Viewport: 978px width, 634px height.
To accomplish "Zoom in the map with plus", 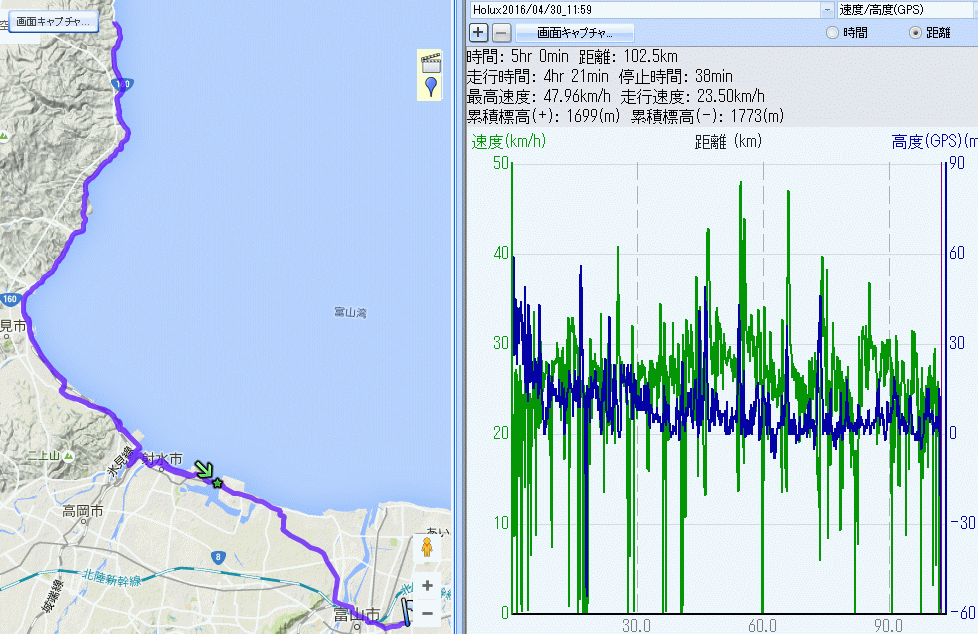I will (427, 586).
